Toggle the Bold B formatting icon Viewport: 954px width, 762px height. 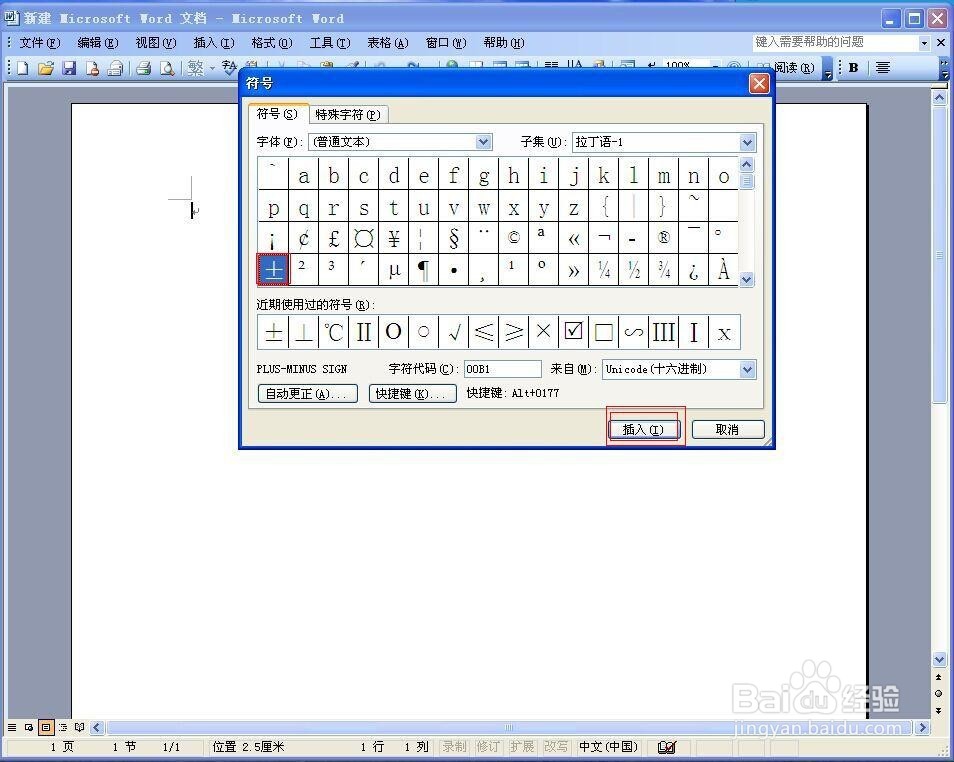(x=854, y=68)
